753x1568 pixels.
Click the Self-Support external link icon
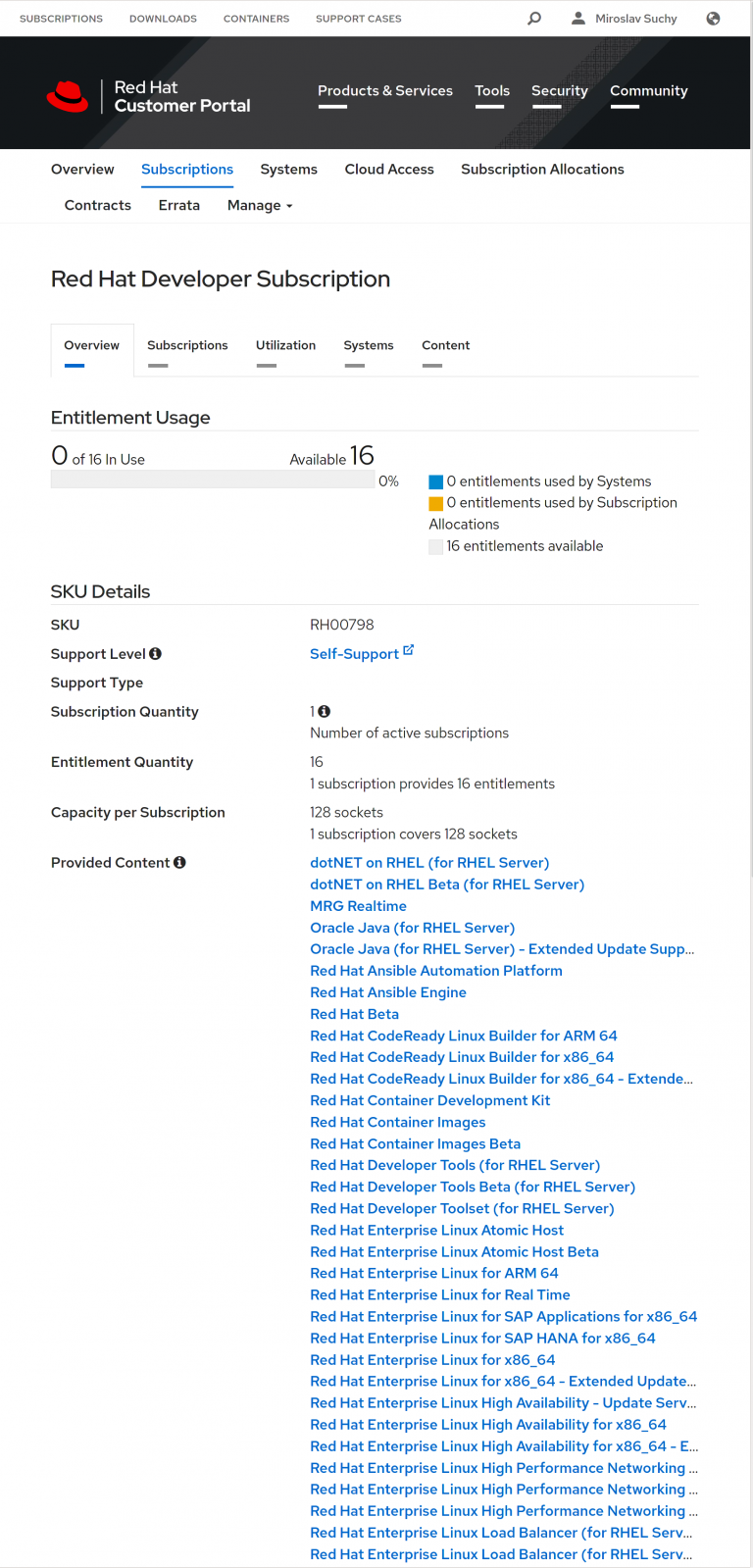[x=409, y=650]
